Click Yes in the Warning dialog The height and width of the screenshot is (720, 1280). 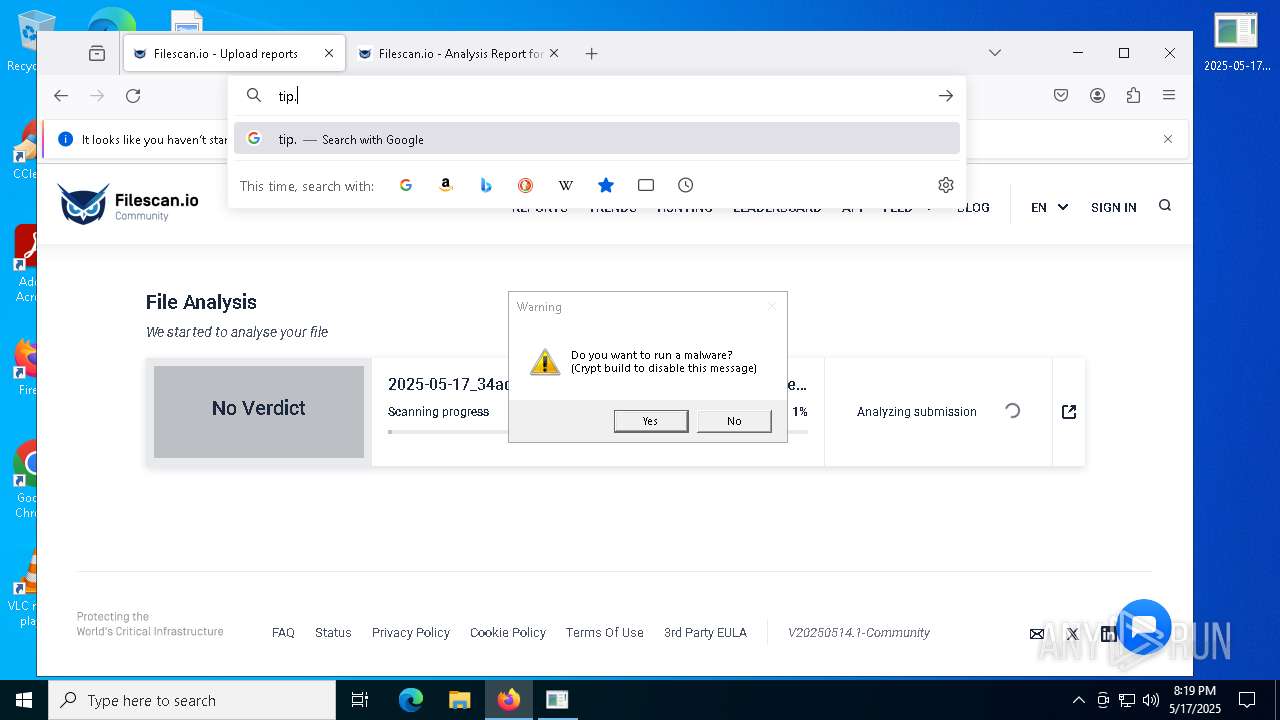[x=651, y=421]
